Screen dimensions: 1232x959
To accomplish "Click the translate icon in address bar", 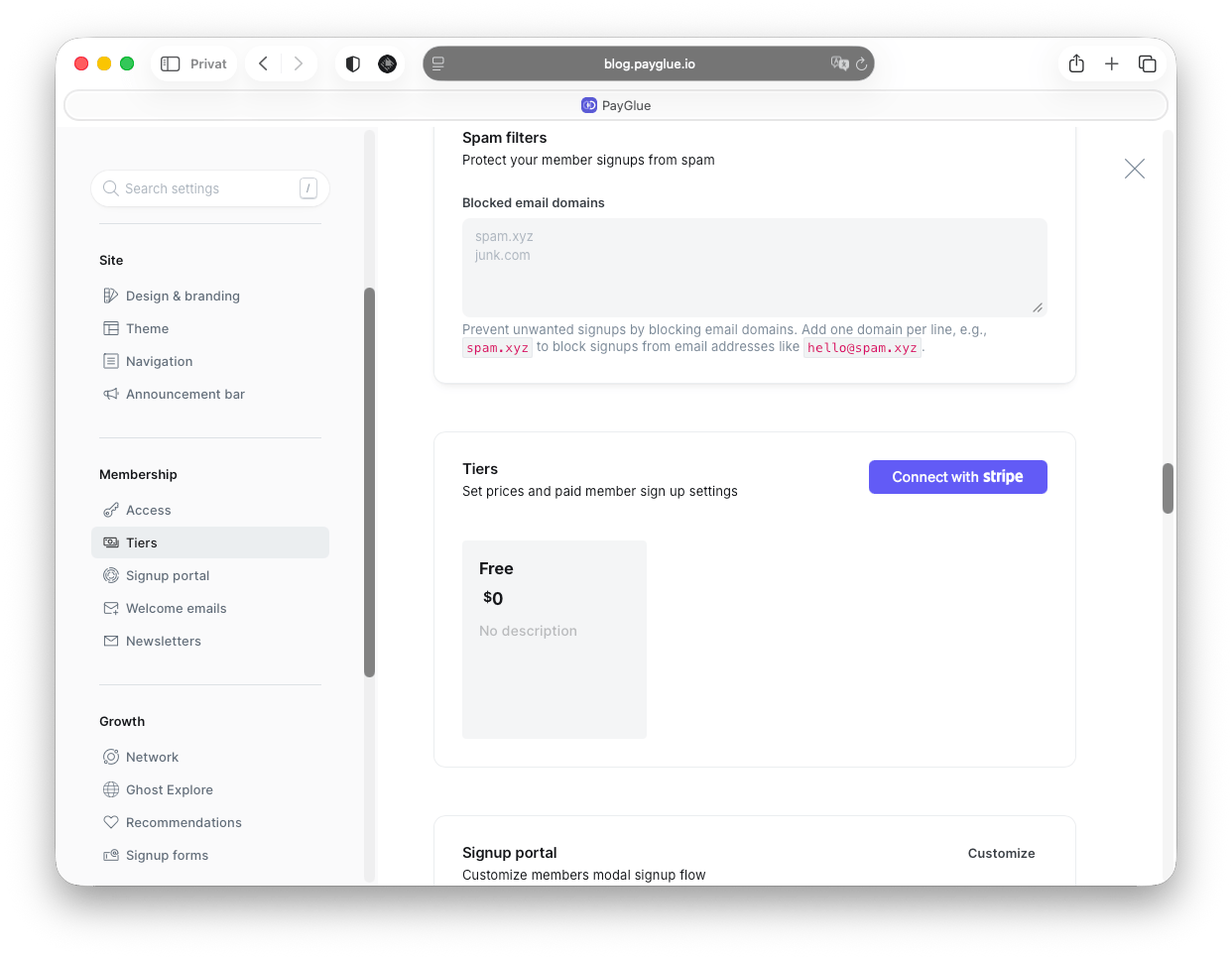I will tap(839, 63).
